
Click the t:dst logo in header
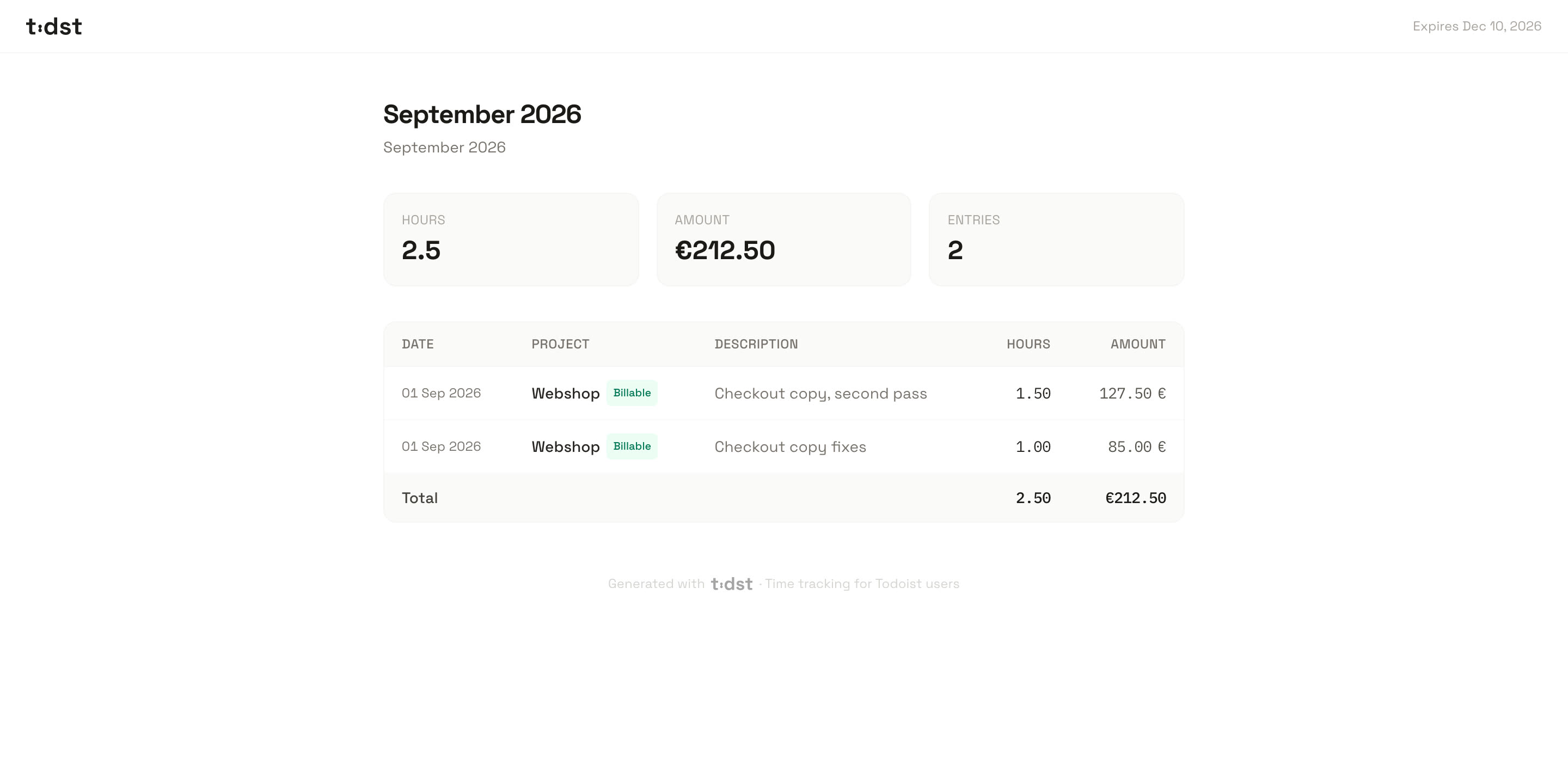[x=53, y=26]
